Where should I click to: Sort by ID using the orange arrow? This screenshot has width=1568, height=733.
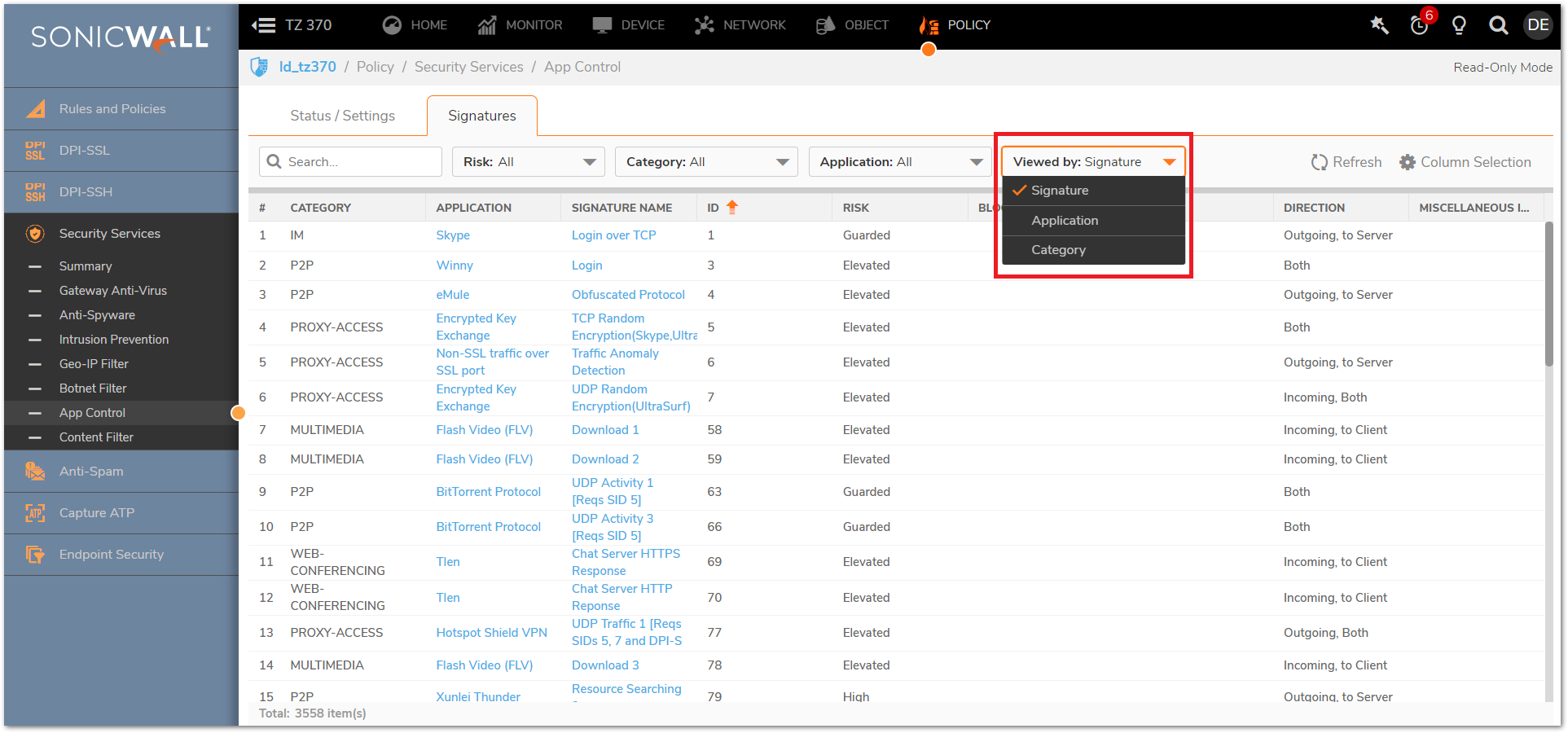pos(731,208)
